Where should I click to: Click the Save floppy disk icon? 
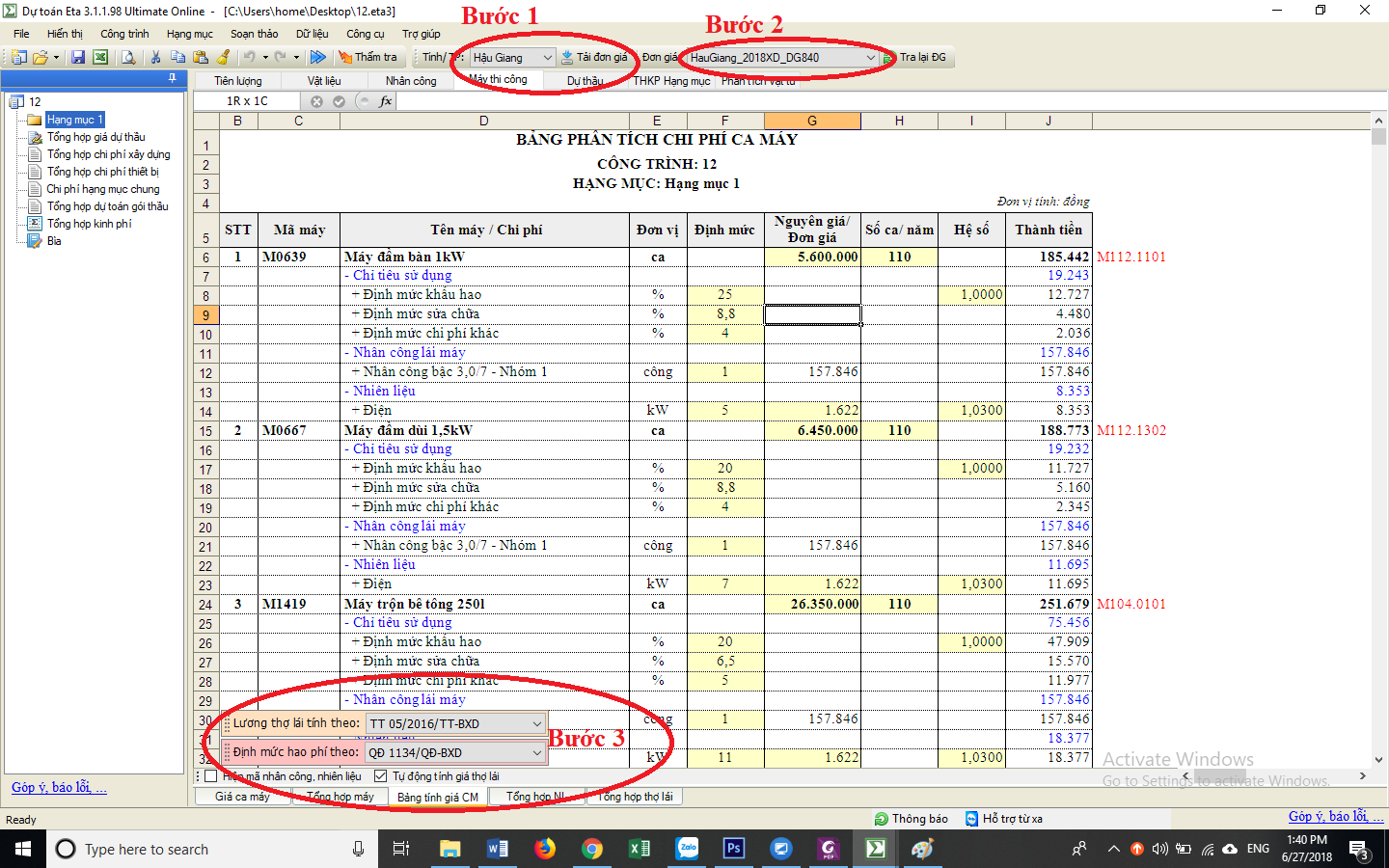click(78, 58)
